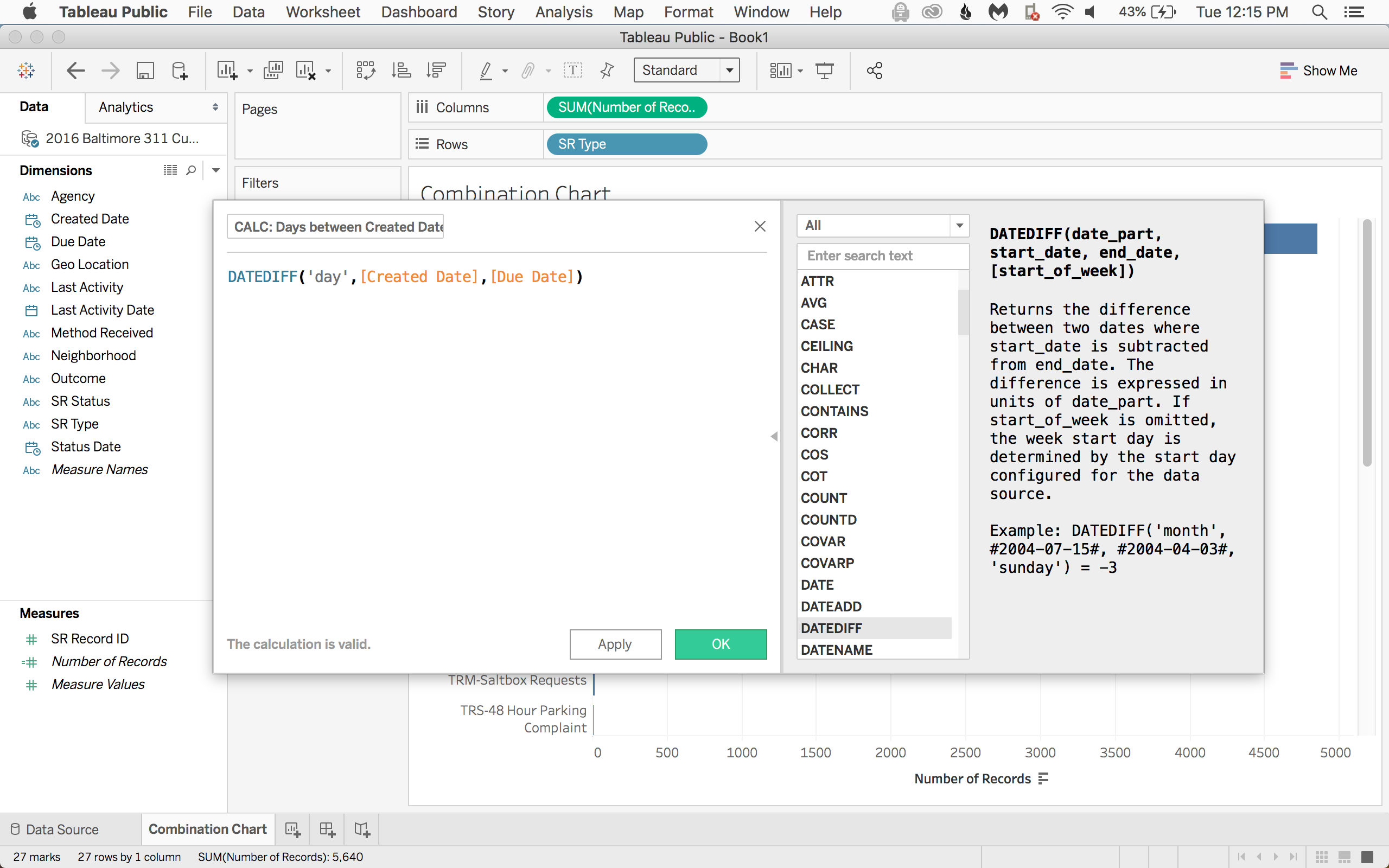Open the Format menu
Screen dimensions: 1389x868
coord(689,12)
